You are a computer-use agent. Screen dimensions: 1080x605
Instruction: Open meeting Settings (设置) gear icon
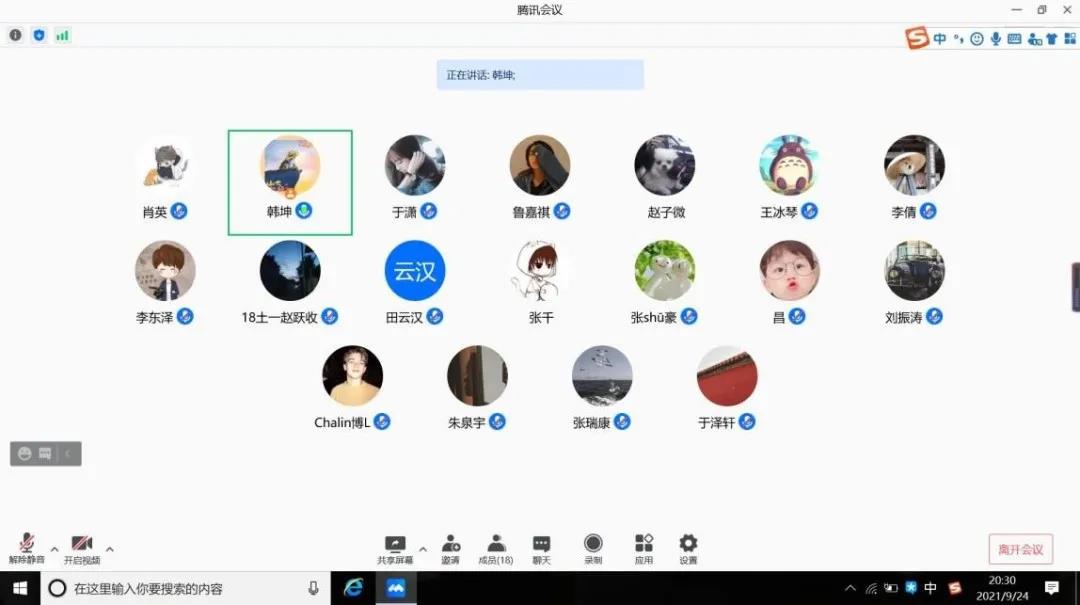(x=688, y=545)
